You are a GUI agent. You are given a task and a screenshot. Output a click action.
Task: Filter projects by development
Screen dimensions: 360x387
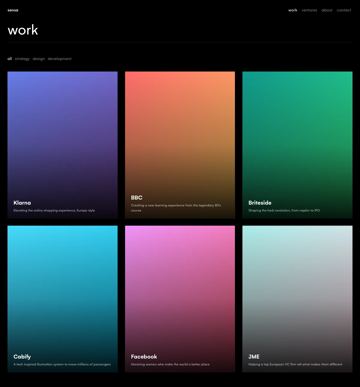pyautogui.click(x=59, y=59)
